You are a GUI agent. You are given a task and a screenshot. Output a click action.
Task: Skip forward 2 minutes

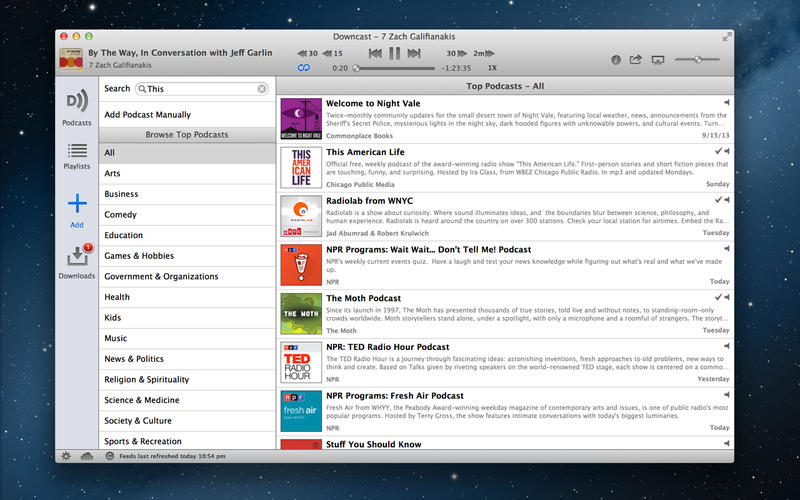(x=484, y=53)
